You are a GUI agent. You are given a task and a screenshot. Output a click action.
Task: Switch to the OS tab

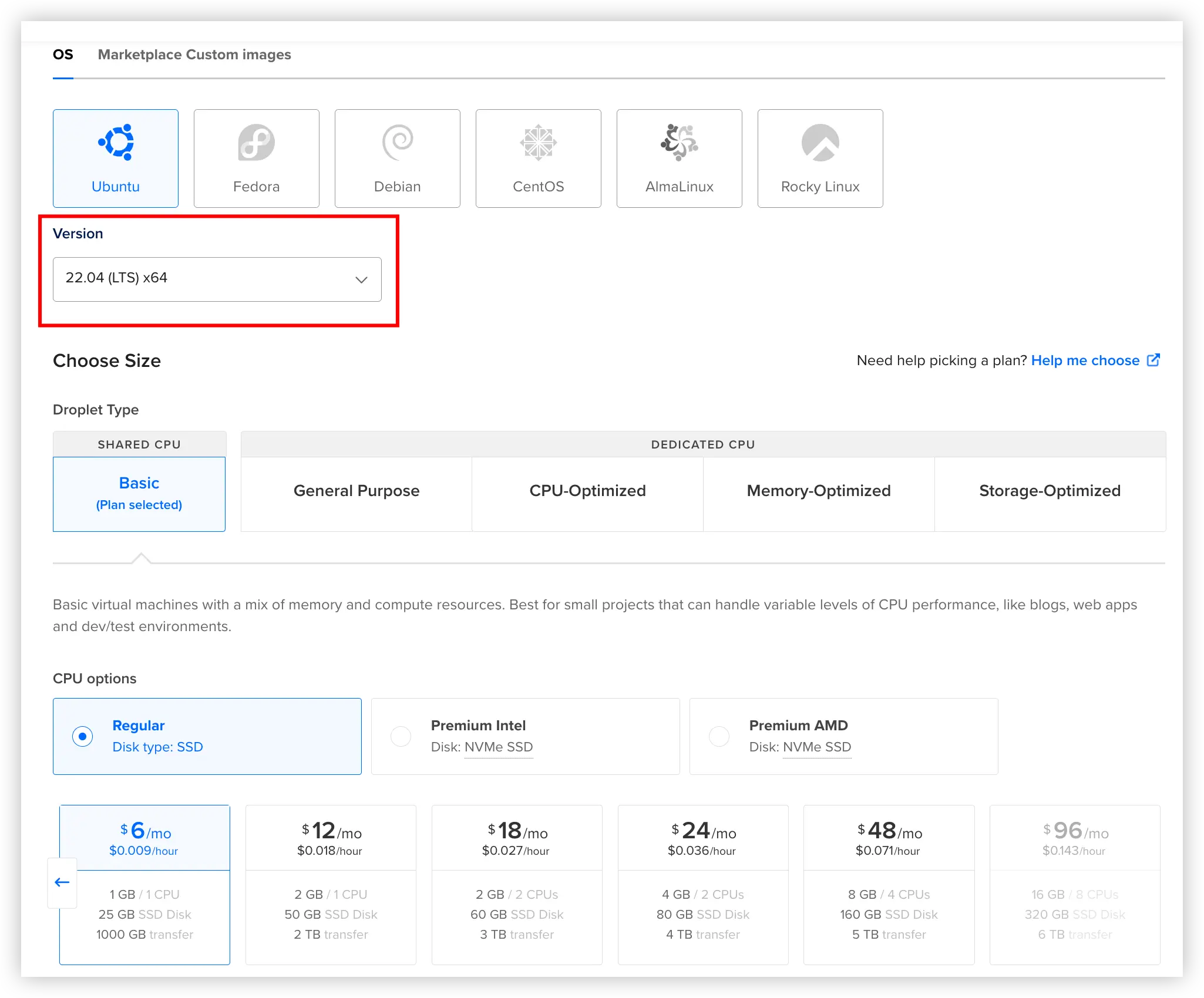click(63, 55)
